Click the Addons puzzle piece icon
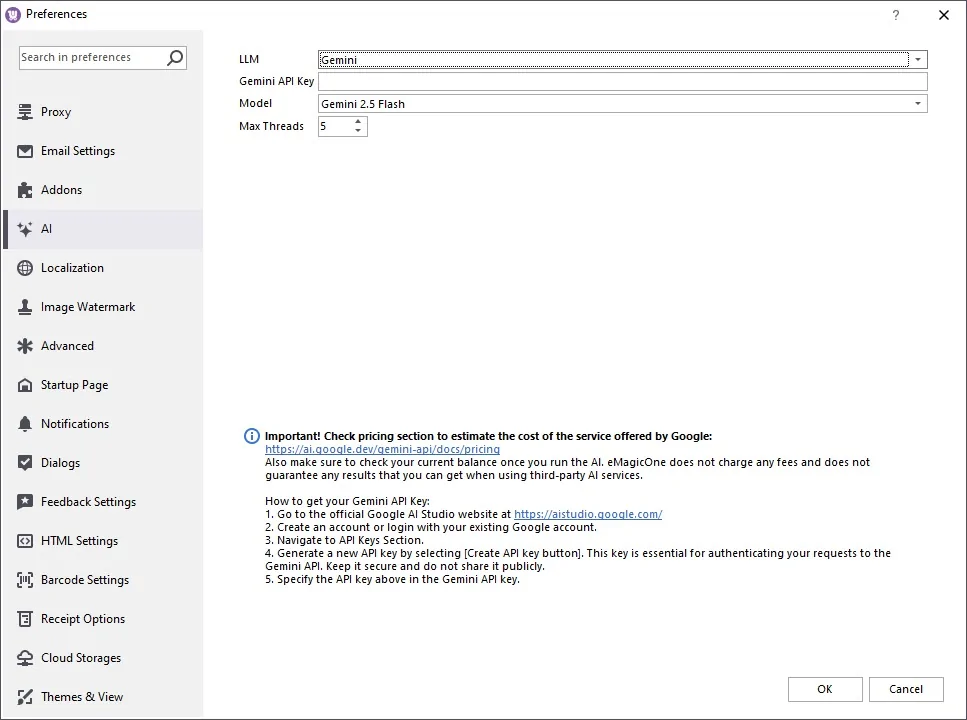The height and width of the screenshot is (720, 967). click(25, 190)
